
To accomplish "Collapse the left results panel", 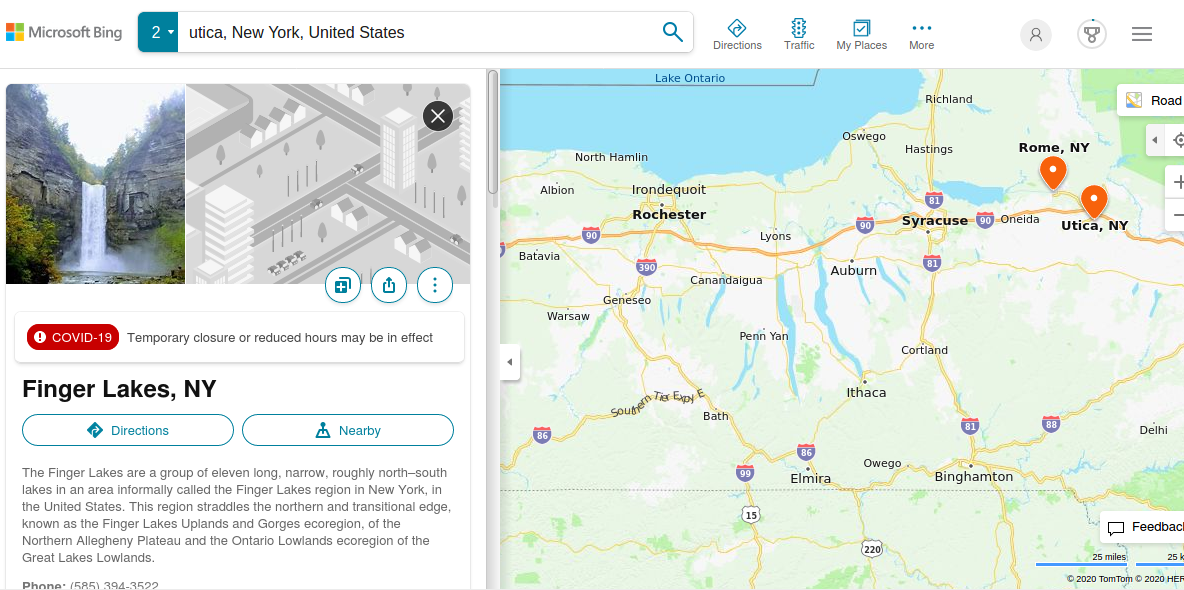I will tap(510, 362).
